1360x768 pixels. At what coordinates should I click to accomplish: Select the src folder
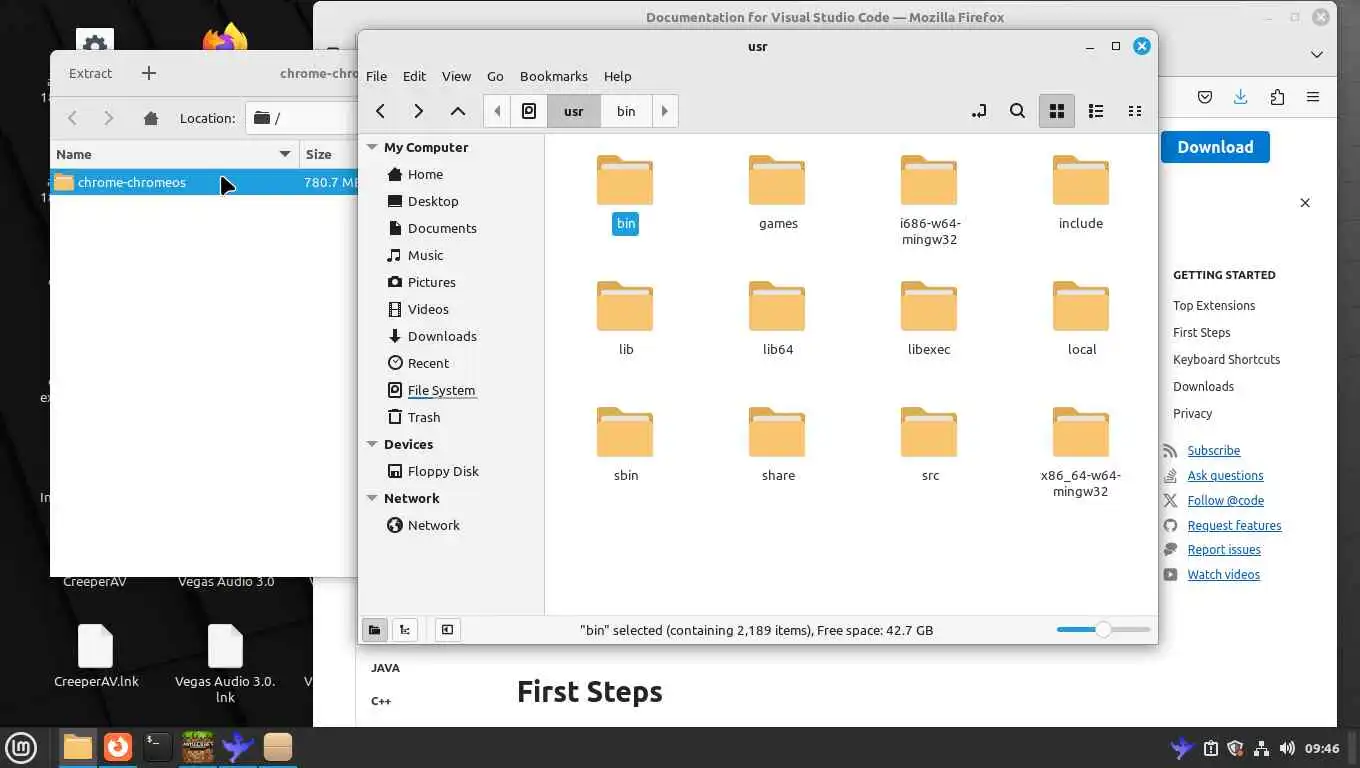coord(930,445)
